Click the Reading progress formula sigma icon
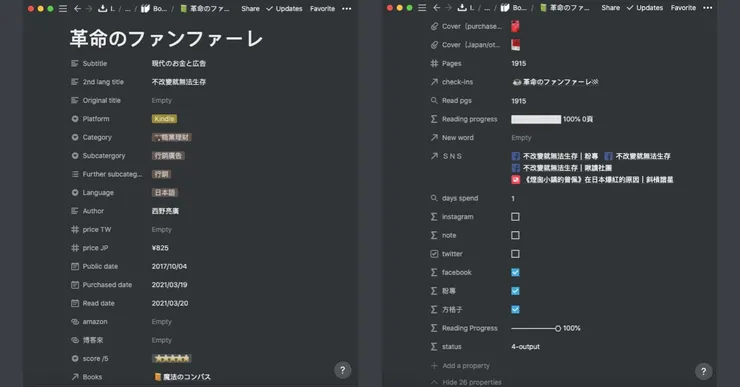 coord(434,119)
